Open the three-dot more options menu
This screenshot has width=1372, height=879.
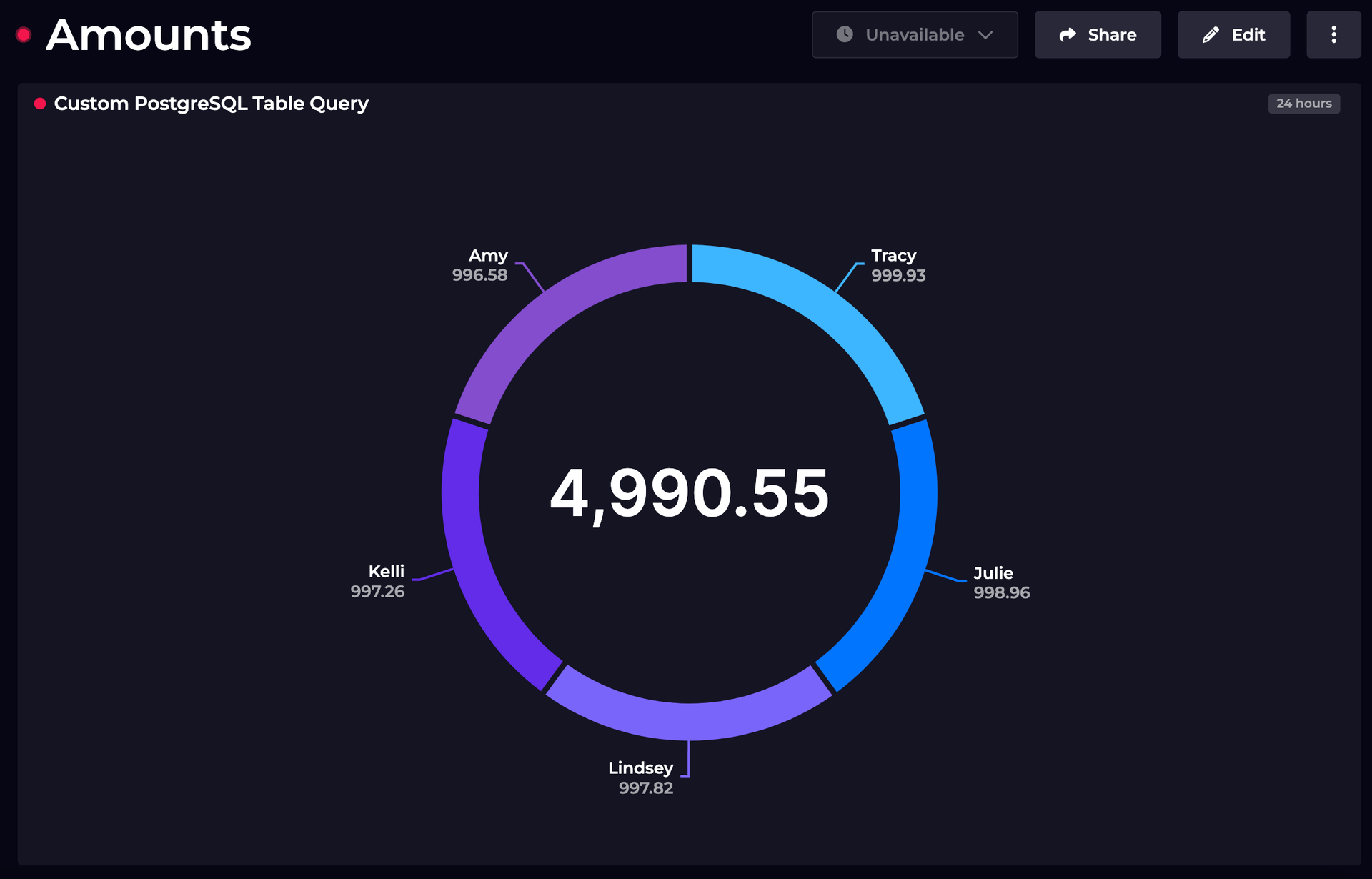point(1333,35)
